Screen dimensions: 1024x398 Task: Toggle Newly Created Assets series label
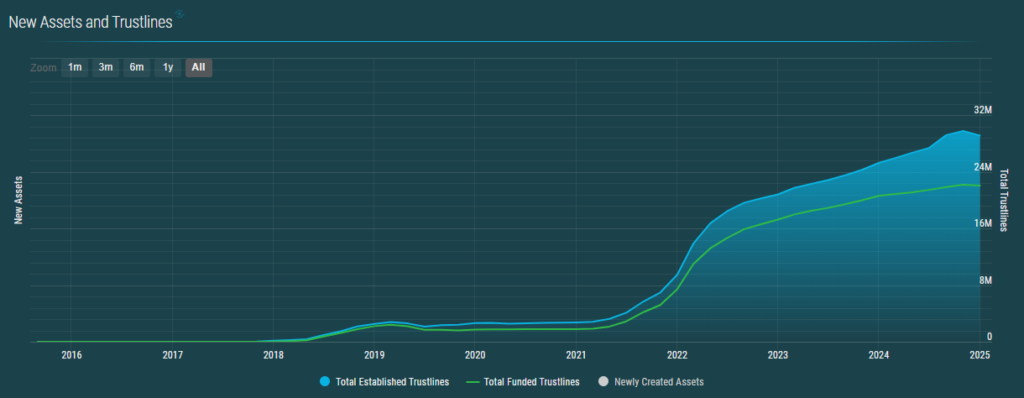coord(659,382)
